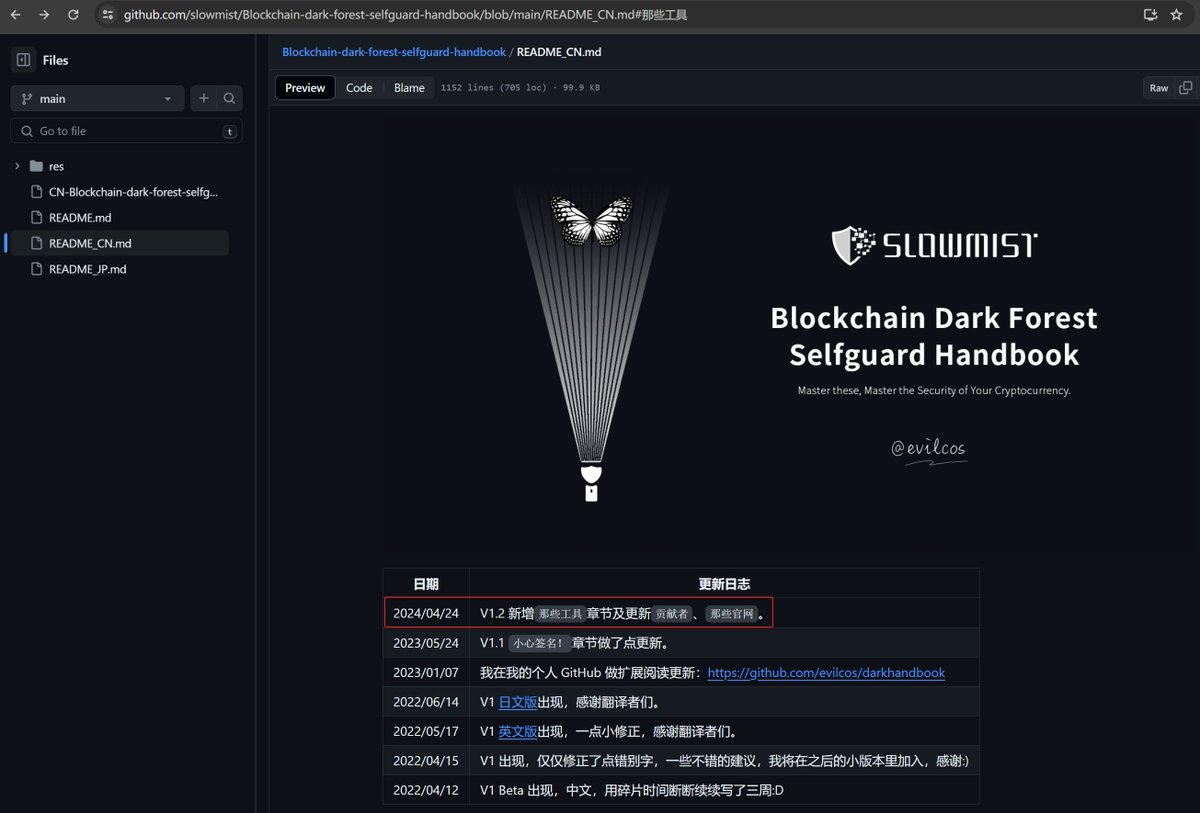This screenshot has width=1200, height=813.
Task: Click the 那些官网 code tag
Action: [732, 614]
